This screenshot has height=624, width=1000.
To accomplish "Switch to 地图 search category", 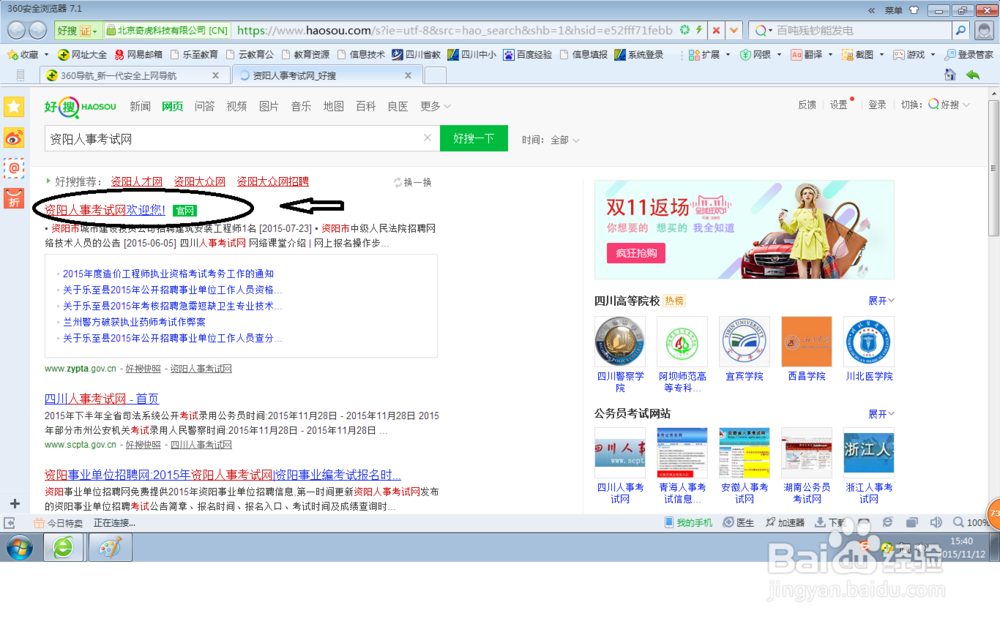I will 333,107.
